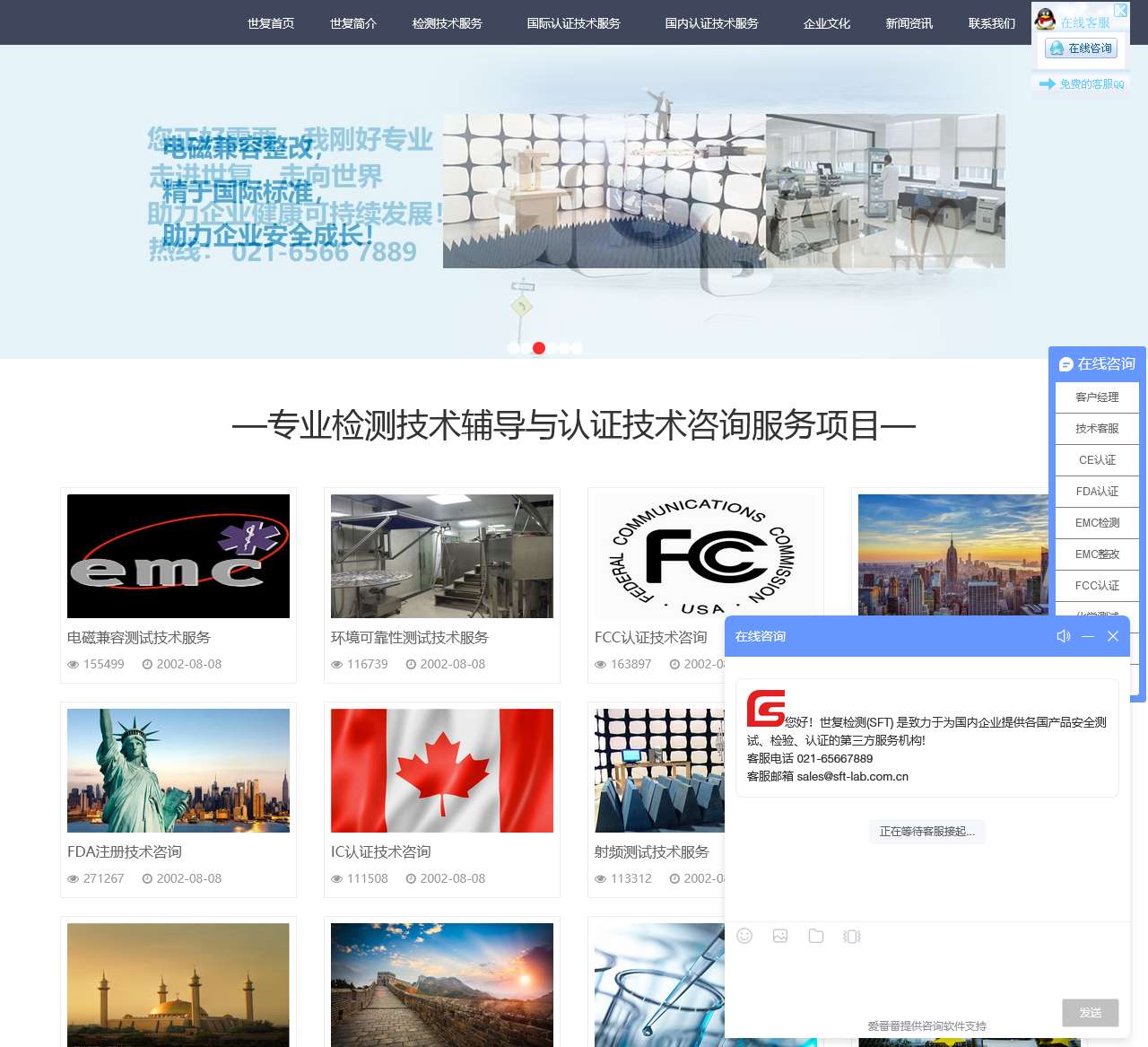The width and height of the screenshot is (1148, 1047).
Task: Open 检测技术服务 menu item
Action: (448, 23)
